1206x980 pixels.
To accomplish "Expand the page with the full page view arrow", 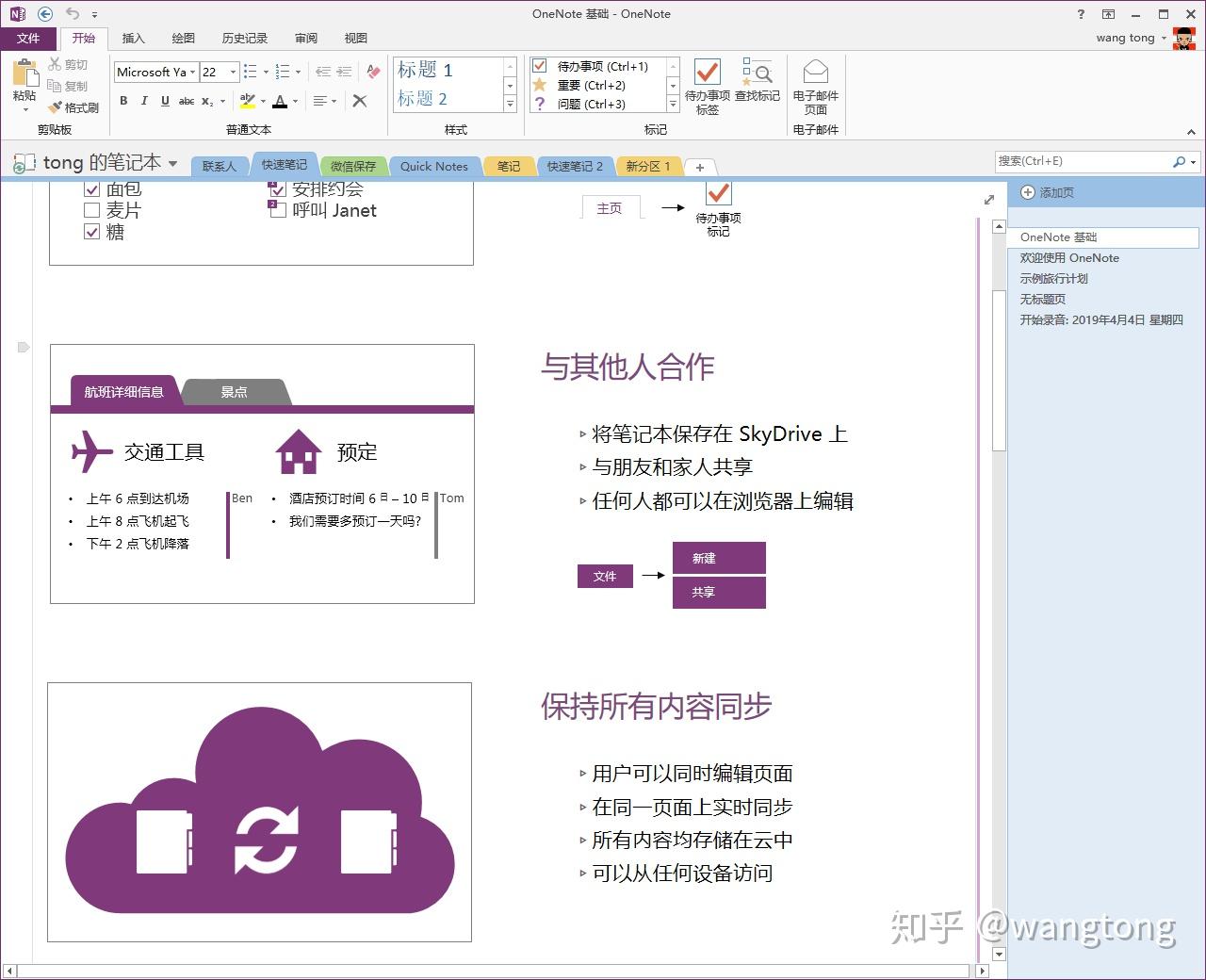I will click(988, 200).
